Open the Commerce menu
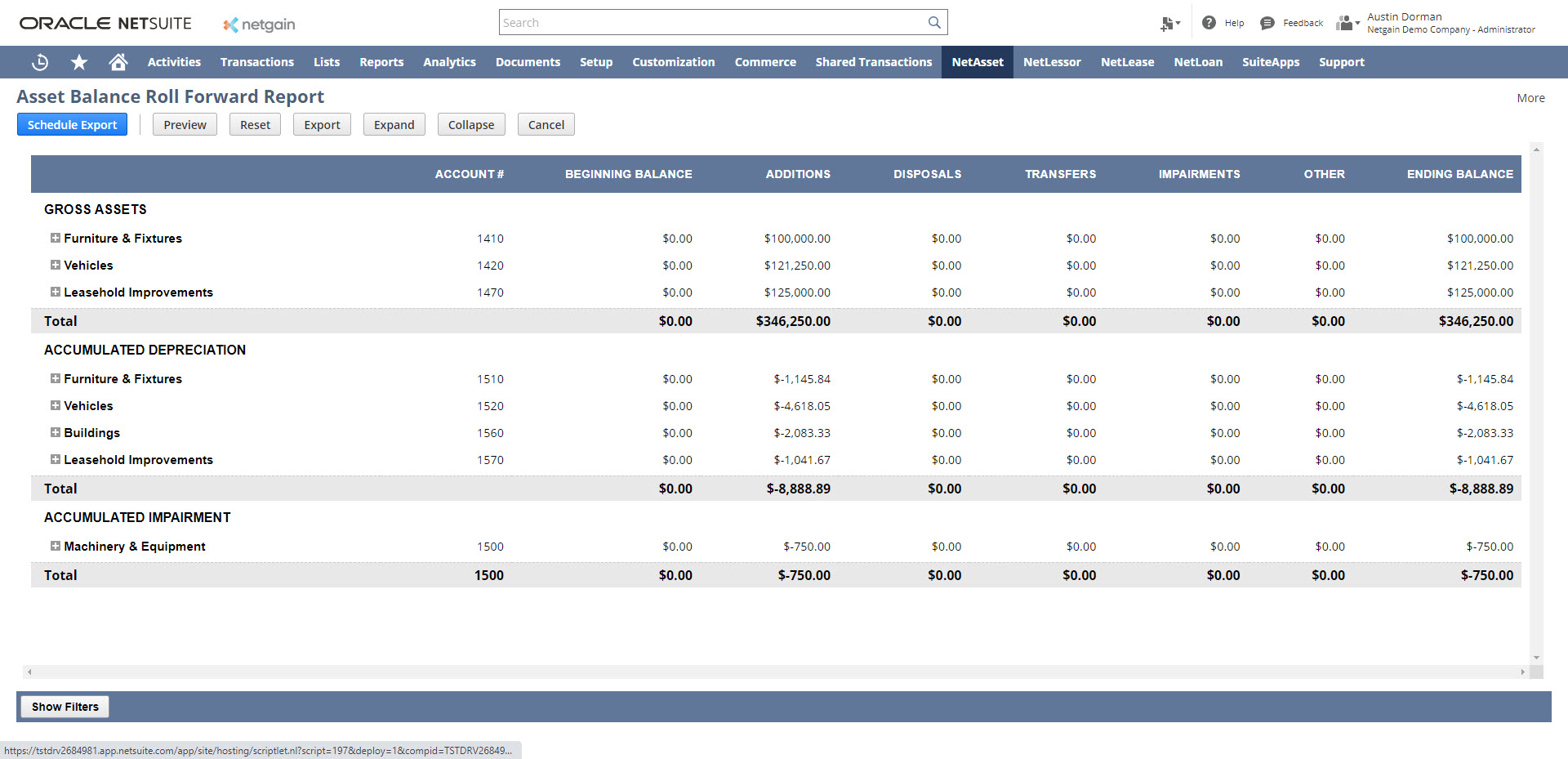The width and height of the screenshot is (1568, 759). [765, 62]
